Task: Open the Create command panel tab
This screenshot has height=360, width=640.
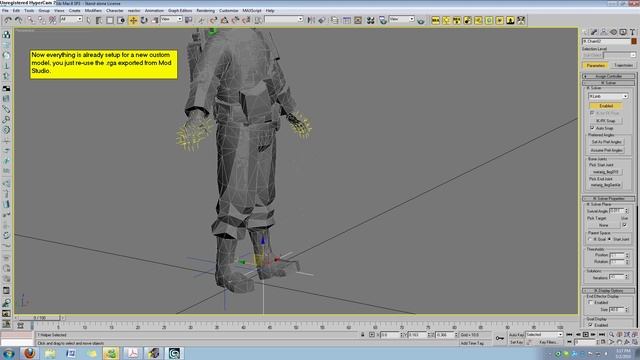Action: click(x=585, y=32)
